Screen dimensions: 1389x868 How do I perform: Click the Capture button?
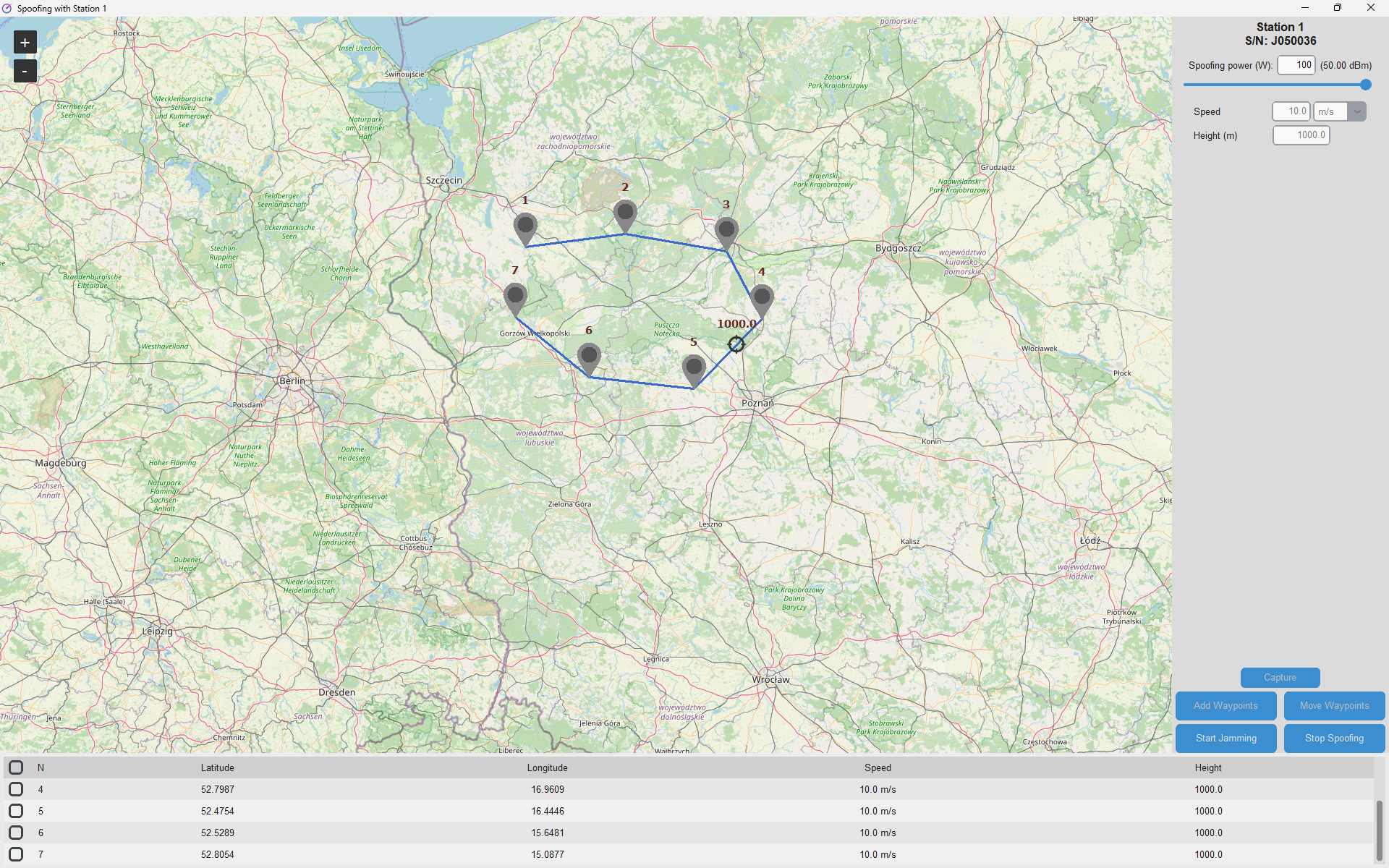coord(1280,678)
